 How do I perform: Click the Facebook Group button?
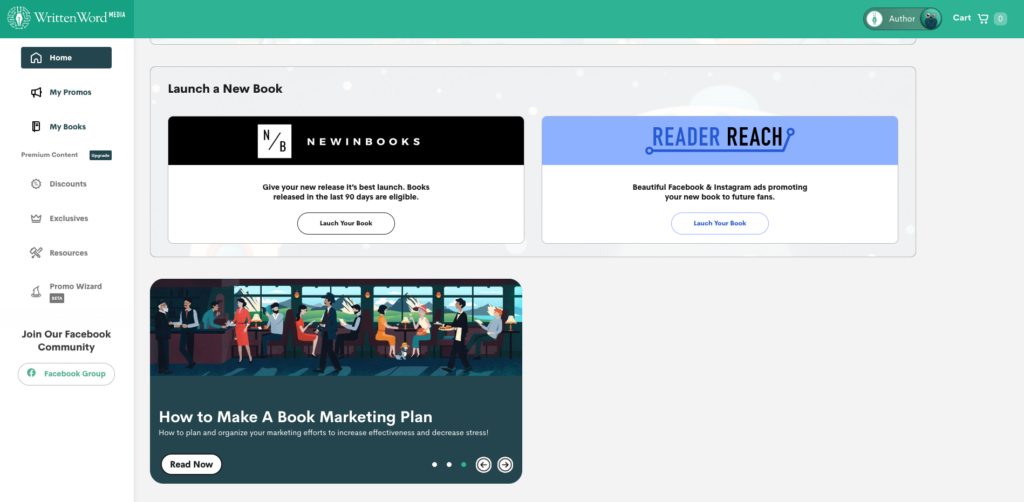click(66, 374)
